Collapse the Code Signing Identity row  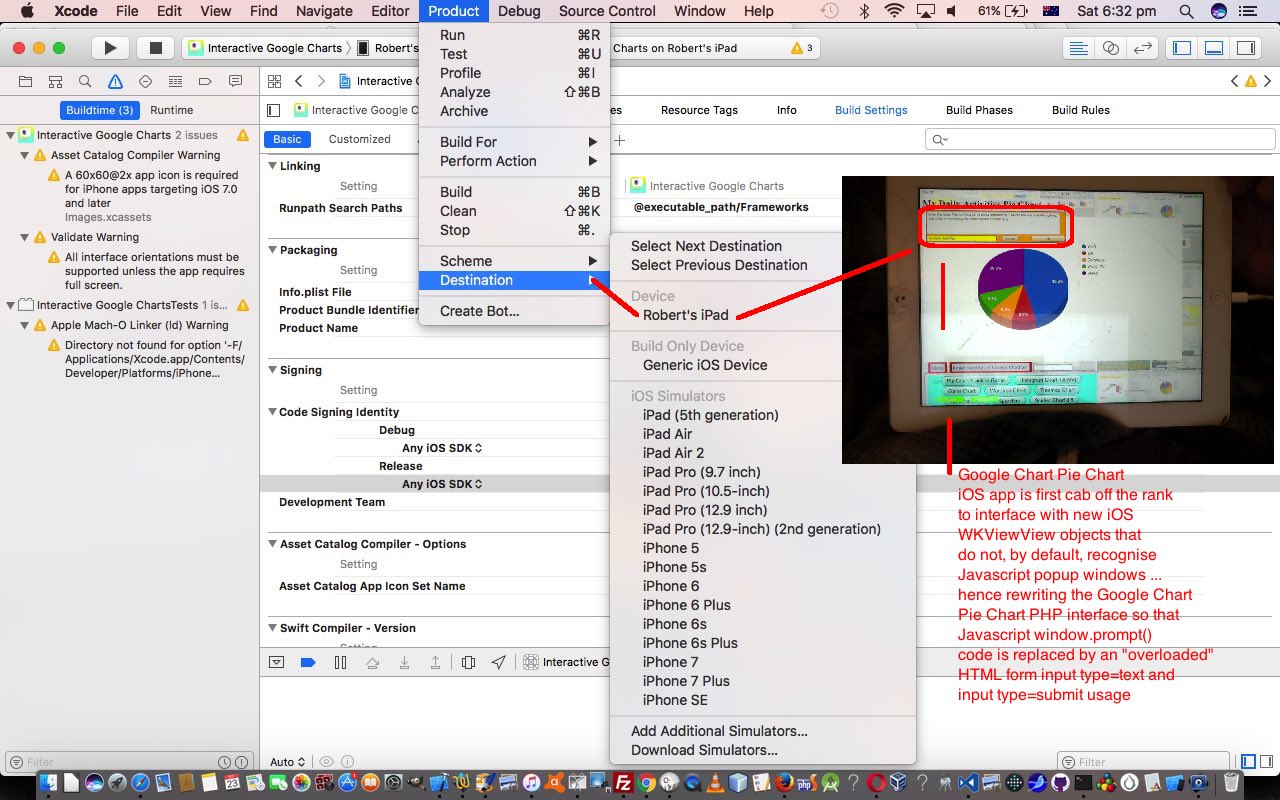pyautogui.click(x=272, y=412)
